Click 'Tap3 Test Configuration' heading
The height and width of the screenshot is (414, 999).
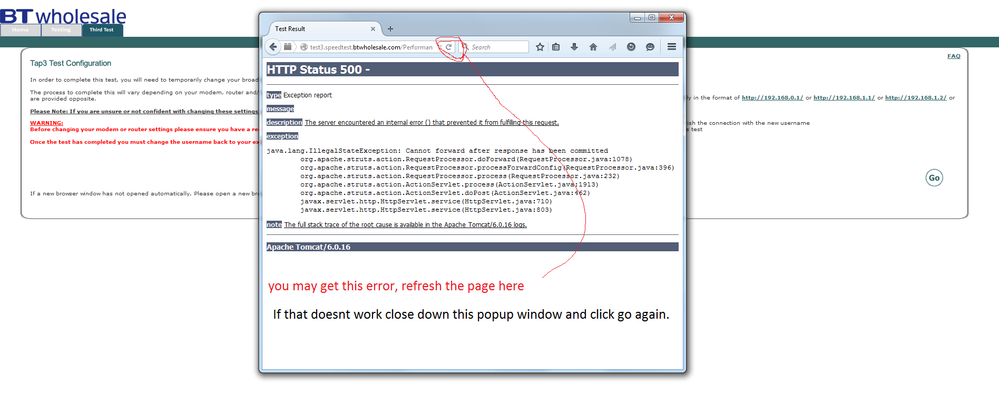(71, 64)
